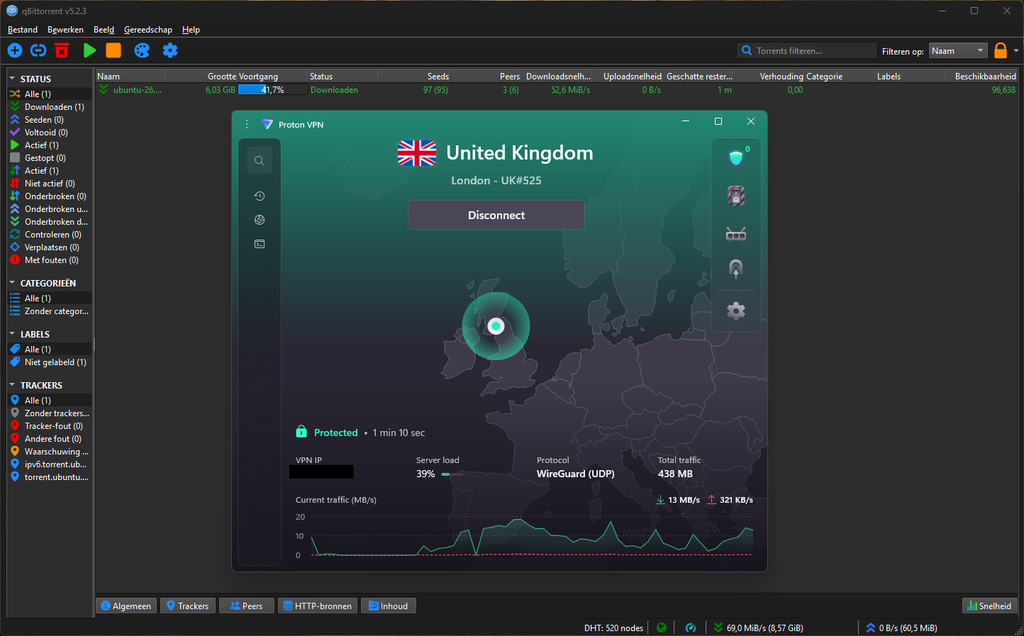Click the Server load 39% bar
Image resolution: width=1024 pixels, height=636 pixels.
point(453,474)
